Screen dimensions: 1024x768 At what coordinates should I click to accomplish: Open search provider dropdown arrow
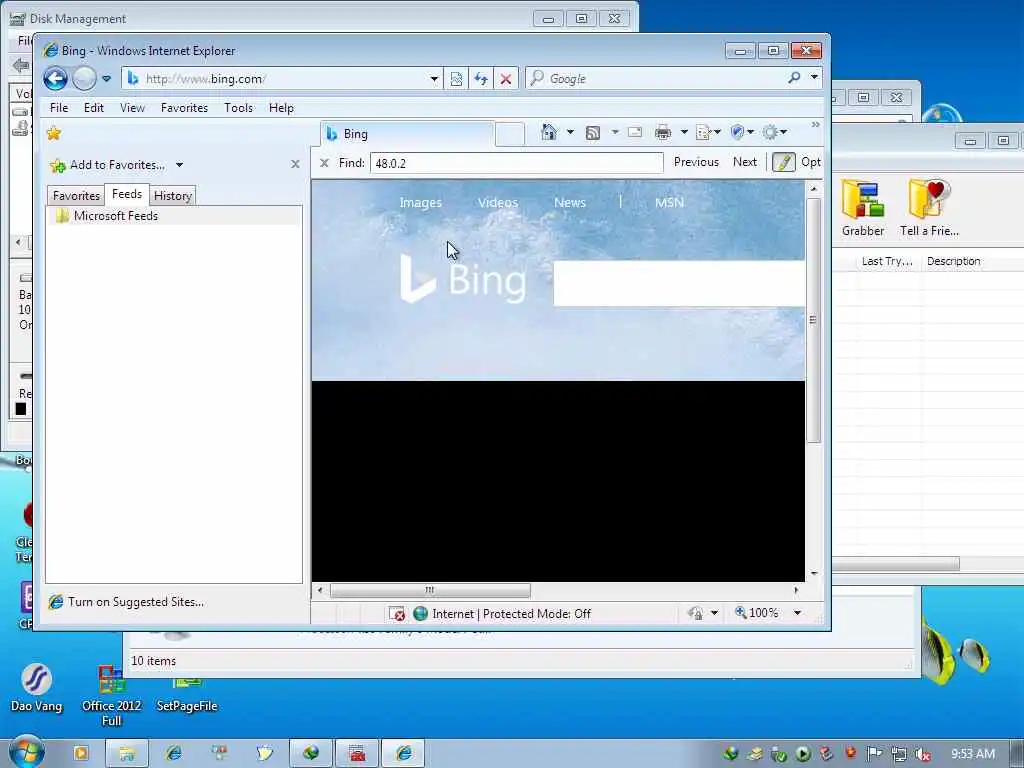tap(814, 78)
